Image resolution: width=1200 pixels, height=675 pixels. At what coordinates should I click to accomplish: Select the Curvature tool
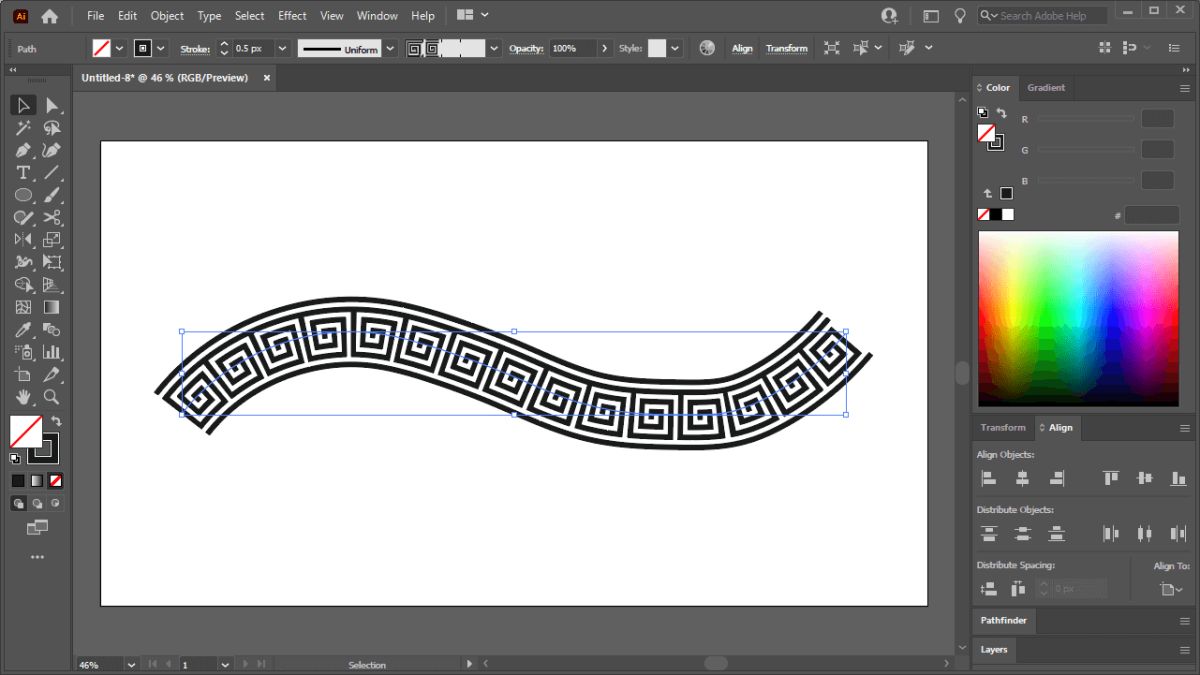(x=52, y=150)
